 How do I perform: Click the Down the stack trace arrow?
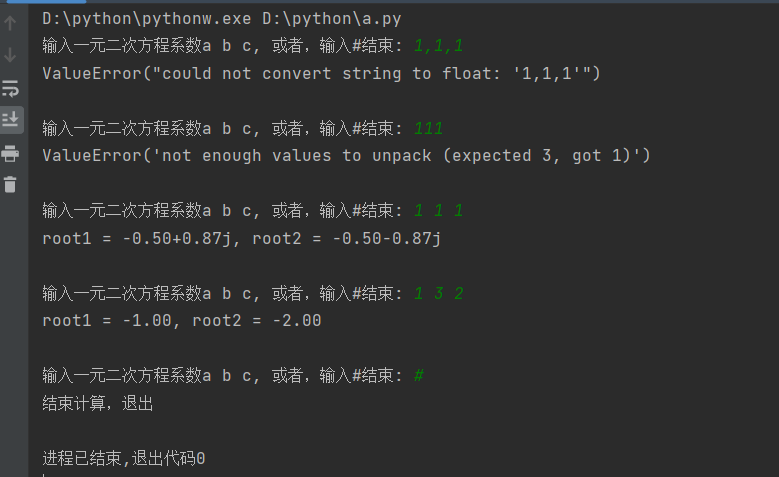(11, 54)
